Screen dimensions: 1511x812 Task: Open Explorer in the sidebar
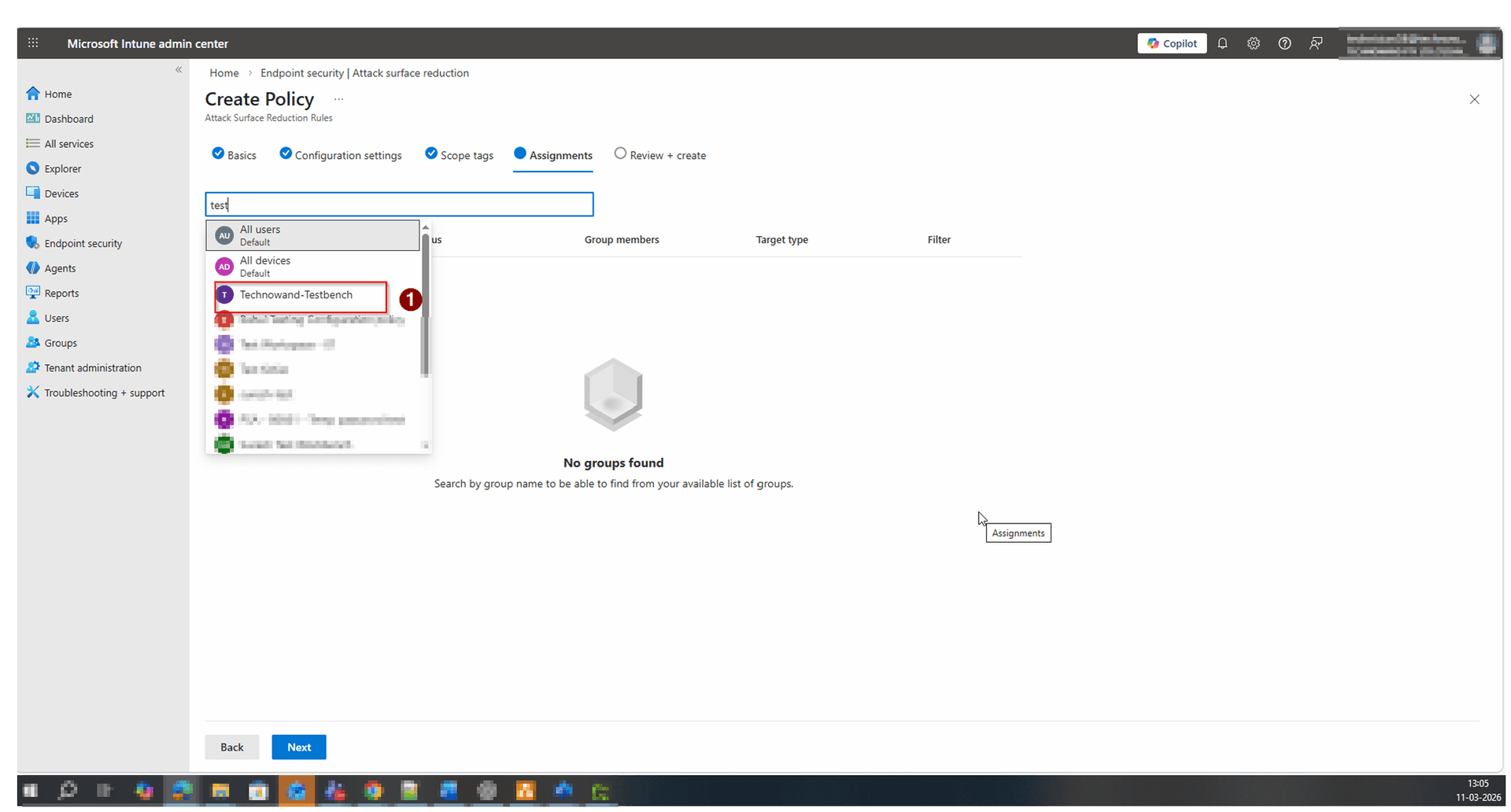click(x=54, y=168)
